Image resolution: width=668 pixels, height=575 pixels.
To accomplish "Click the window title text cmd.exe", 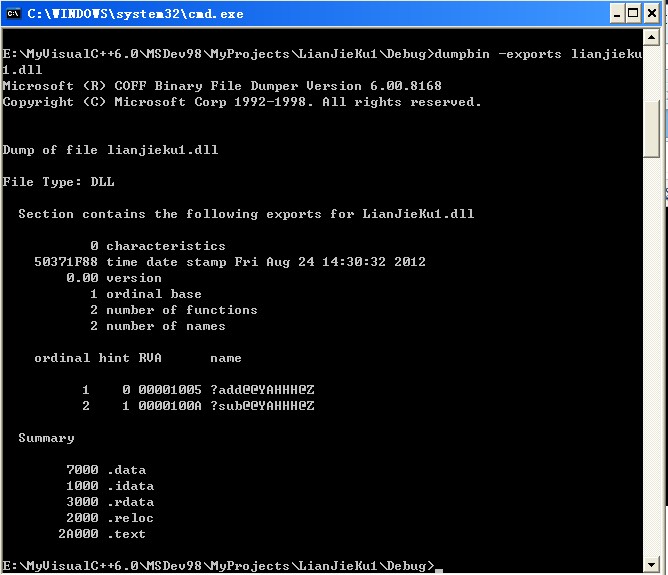I will coord(135,14).
